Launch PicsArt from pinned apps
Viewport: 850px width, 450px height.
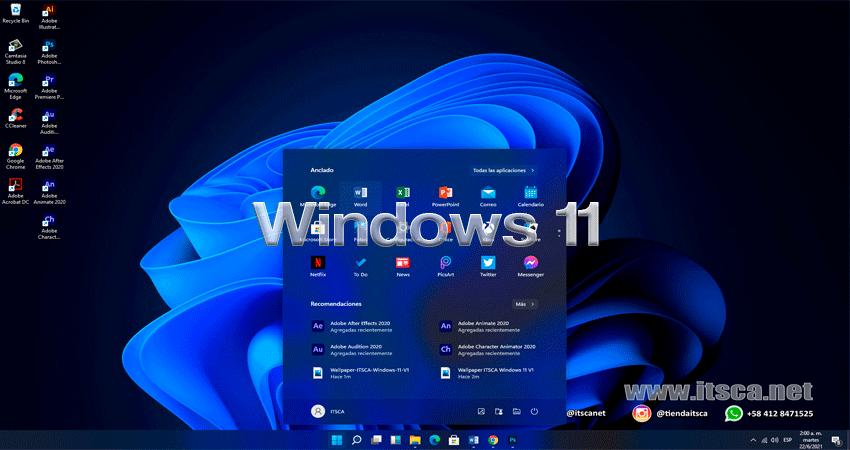tap(446, 264)
